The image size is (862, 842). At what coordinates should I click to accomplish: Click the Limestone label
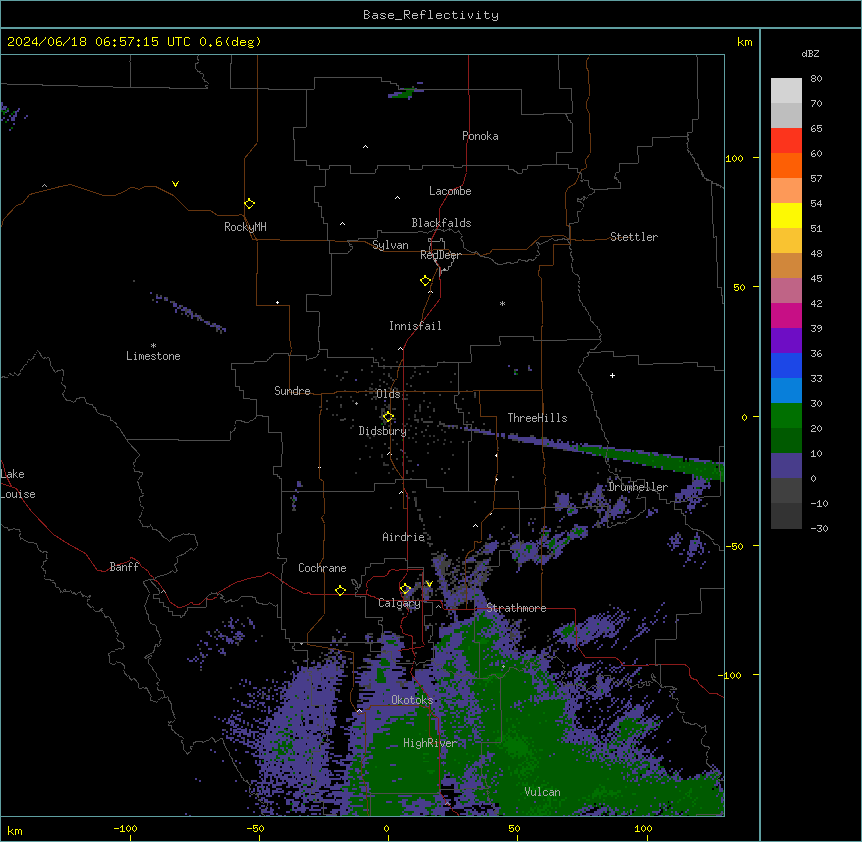point(153,356)
